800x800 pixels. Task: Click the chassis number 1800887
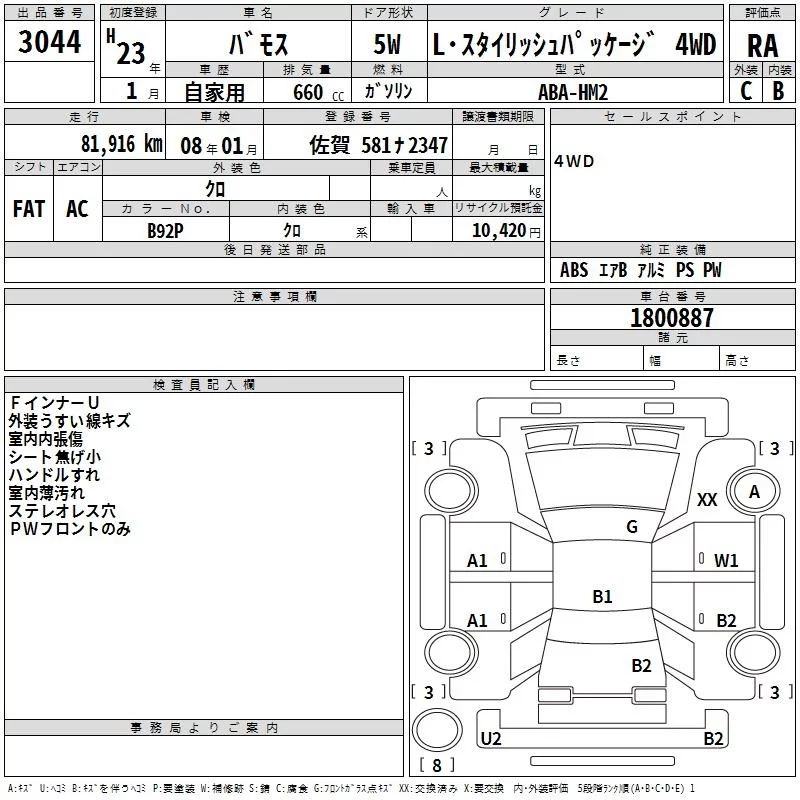671,318
